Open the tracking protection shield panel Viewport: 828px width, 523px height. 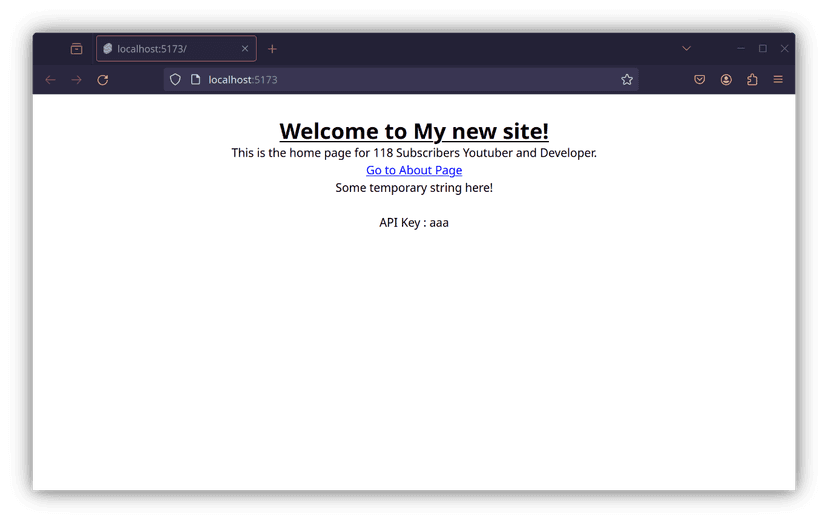[175, 80]
